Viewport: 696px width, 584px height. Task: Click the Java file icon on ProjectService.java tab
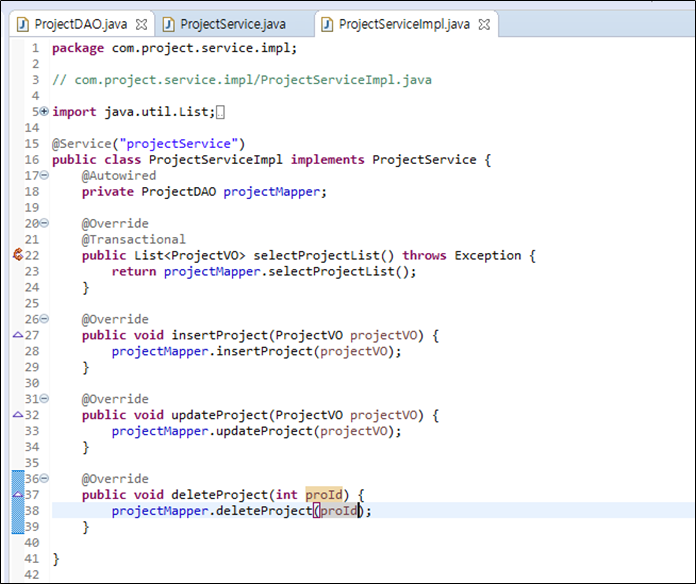(168, 24)
